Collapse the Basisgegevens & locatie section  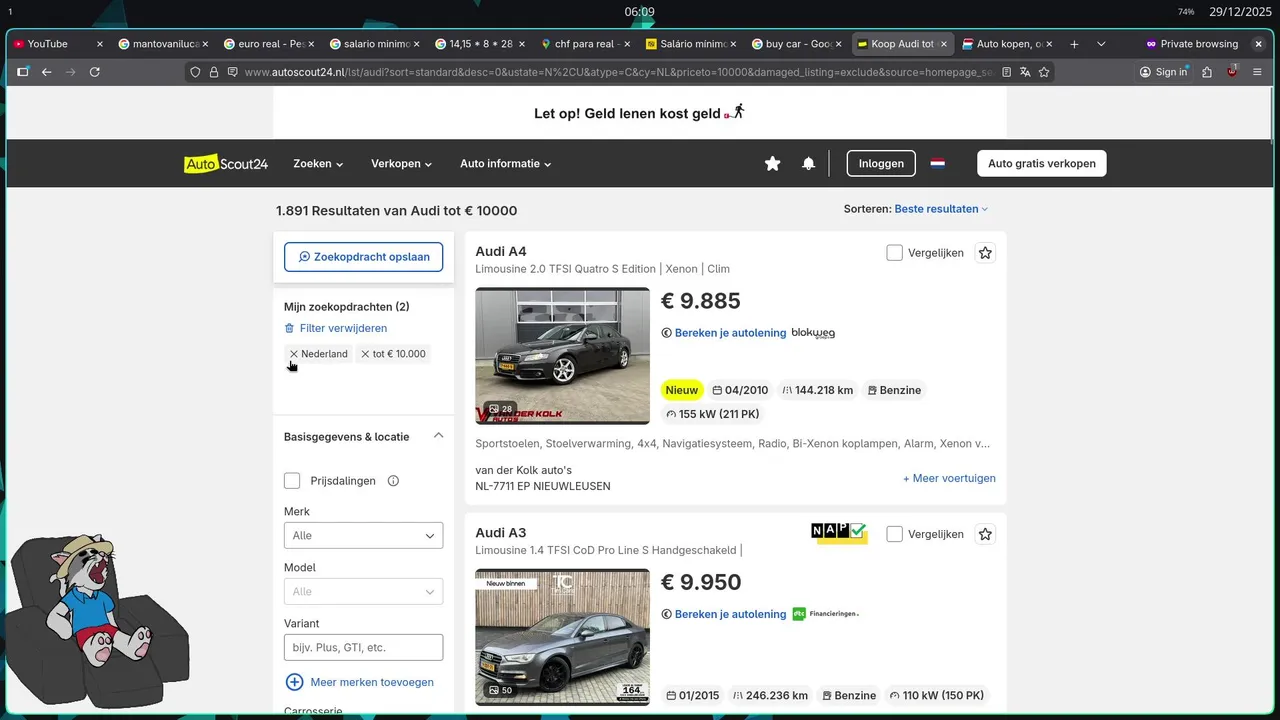click(x=438, y=436)
